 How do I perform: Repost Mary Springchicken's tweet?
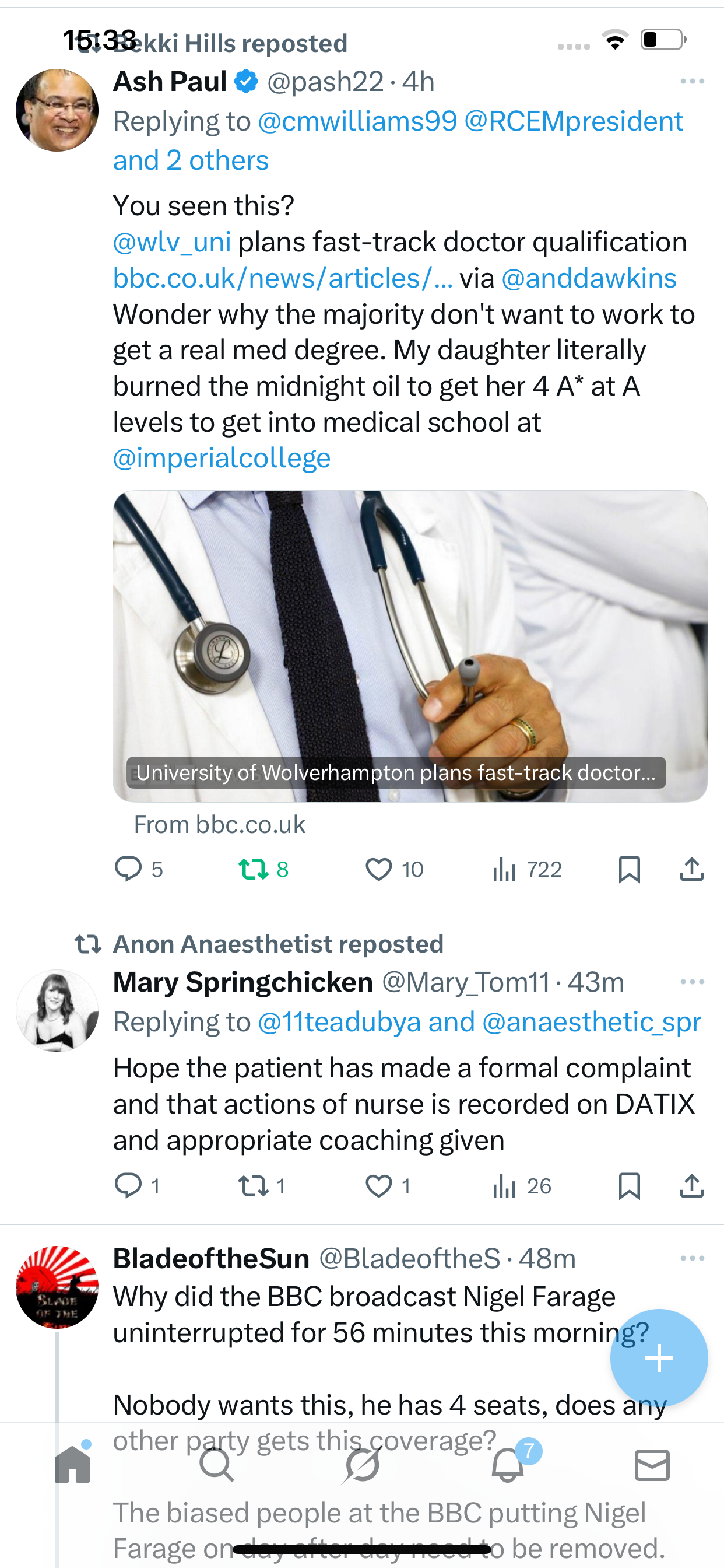click(254, 1186)
